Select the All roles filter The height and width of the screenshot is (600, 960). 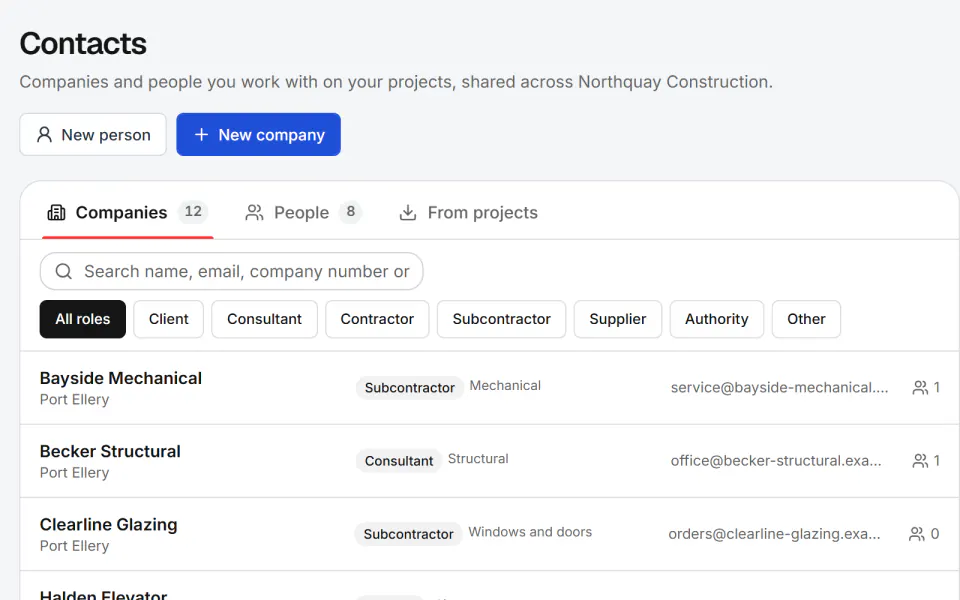click(x=83, y=319)
